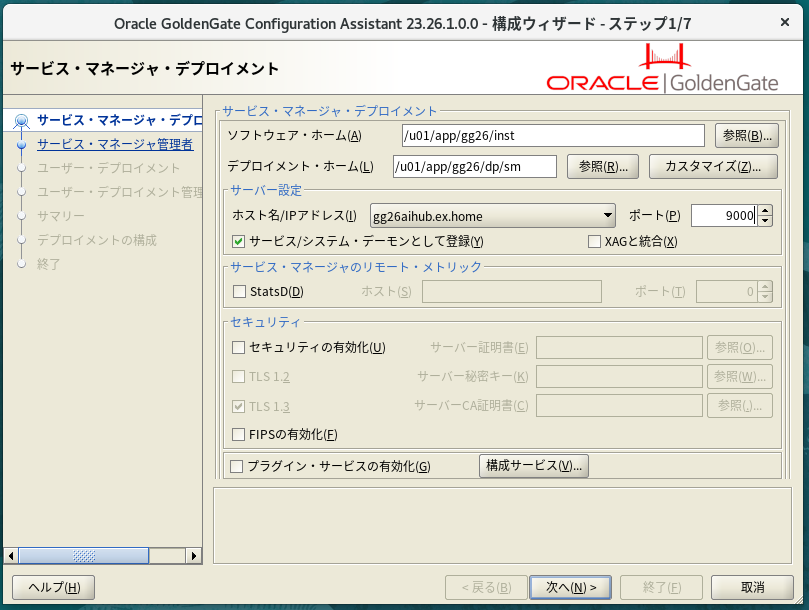Enable the XAGと統合 checkbox
Screen dimensions: 809x610
[x=595, y=241]
